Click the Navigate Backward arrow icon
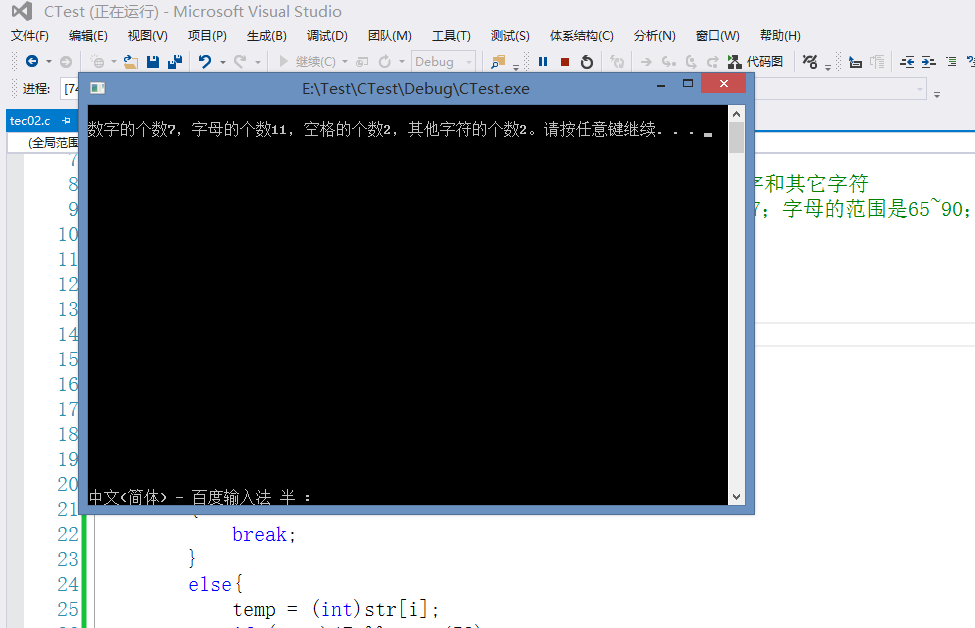 coord(32,62)
